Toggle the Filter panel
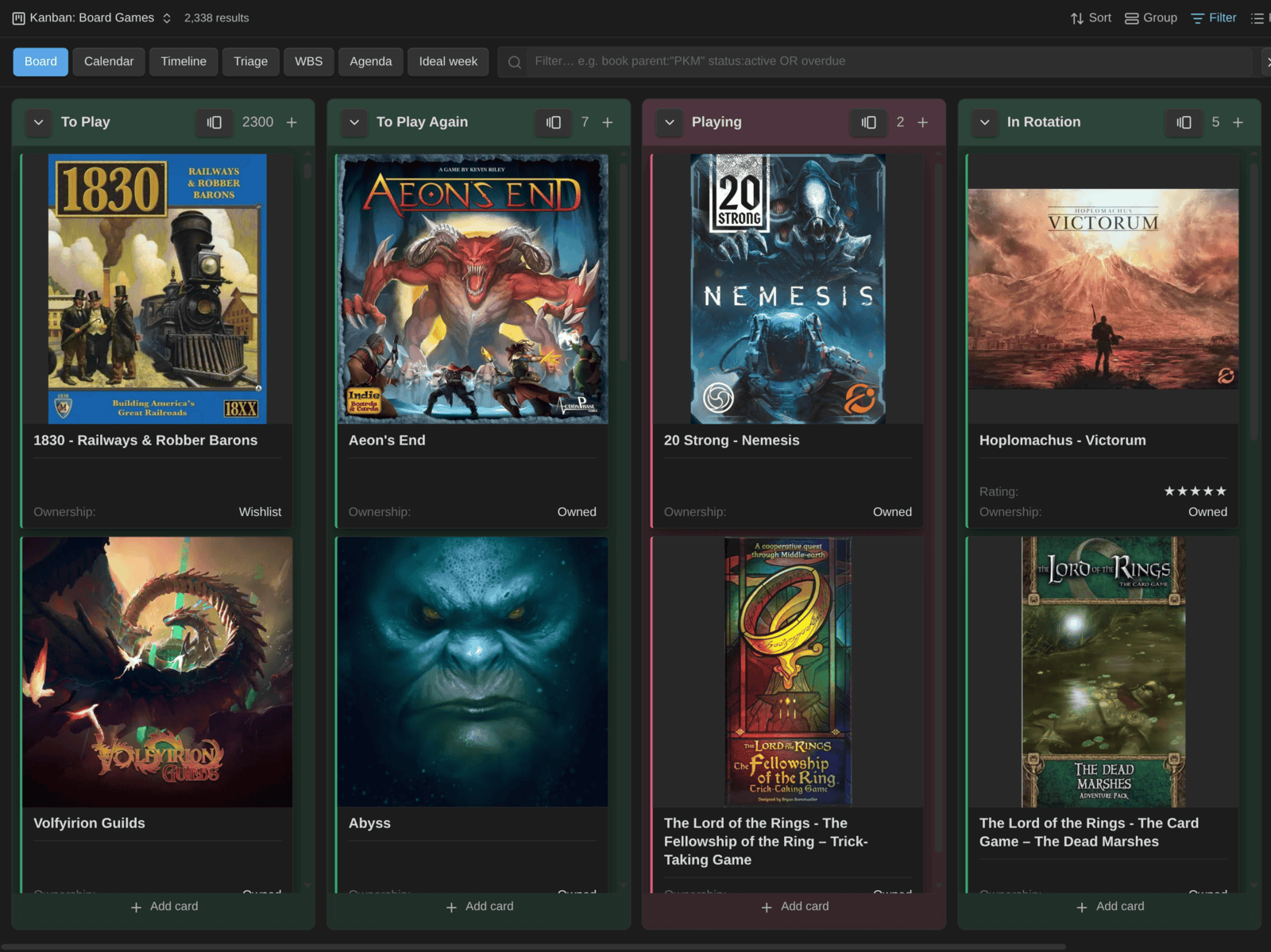 click(1214, 17)
